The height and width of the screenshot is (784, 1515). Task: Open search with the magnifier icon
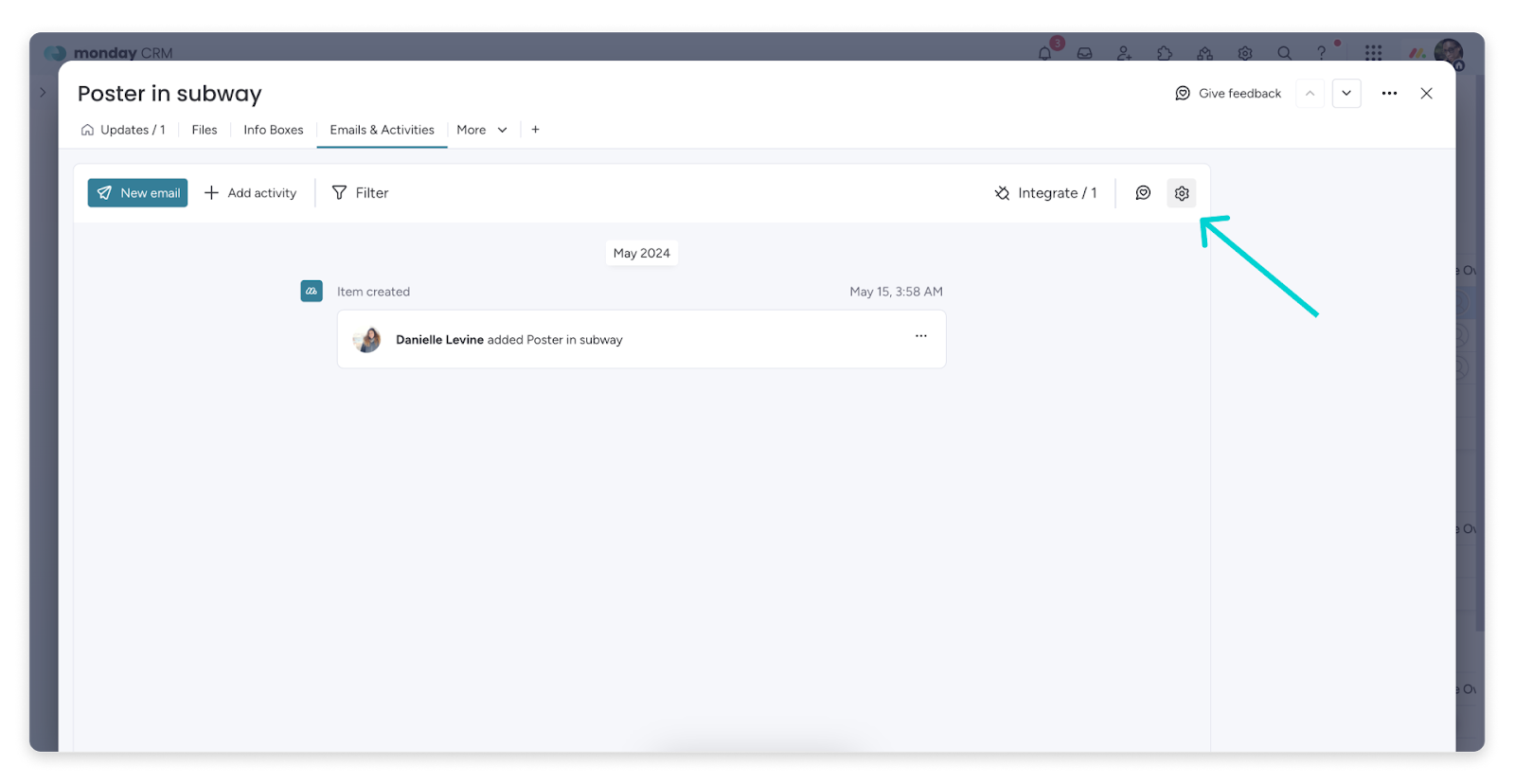click(1284, 53)
